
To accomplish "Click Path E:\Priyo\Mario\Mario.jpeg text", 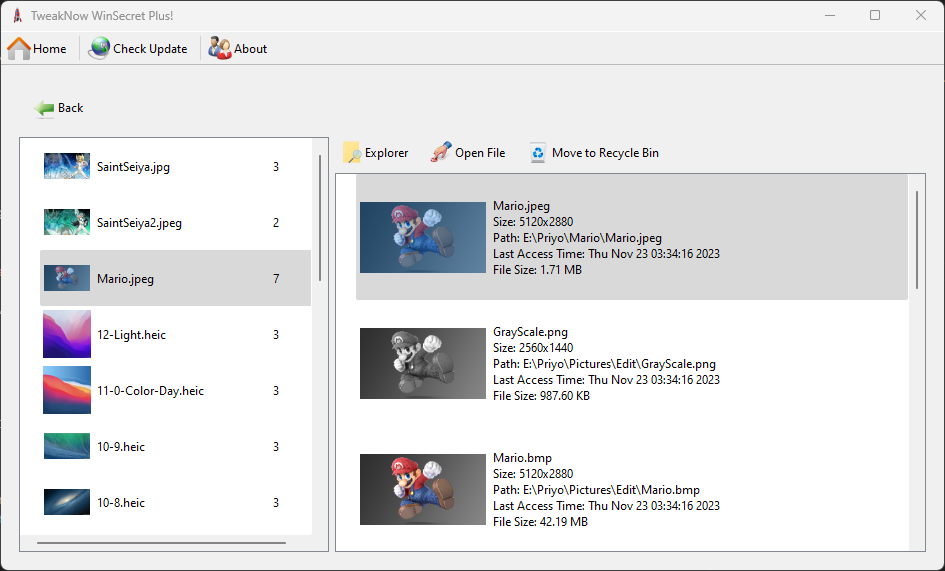I will click(x=577, y=238).
